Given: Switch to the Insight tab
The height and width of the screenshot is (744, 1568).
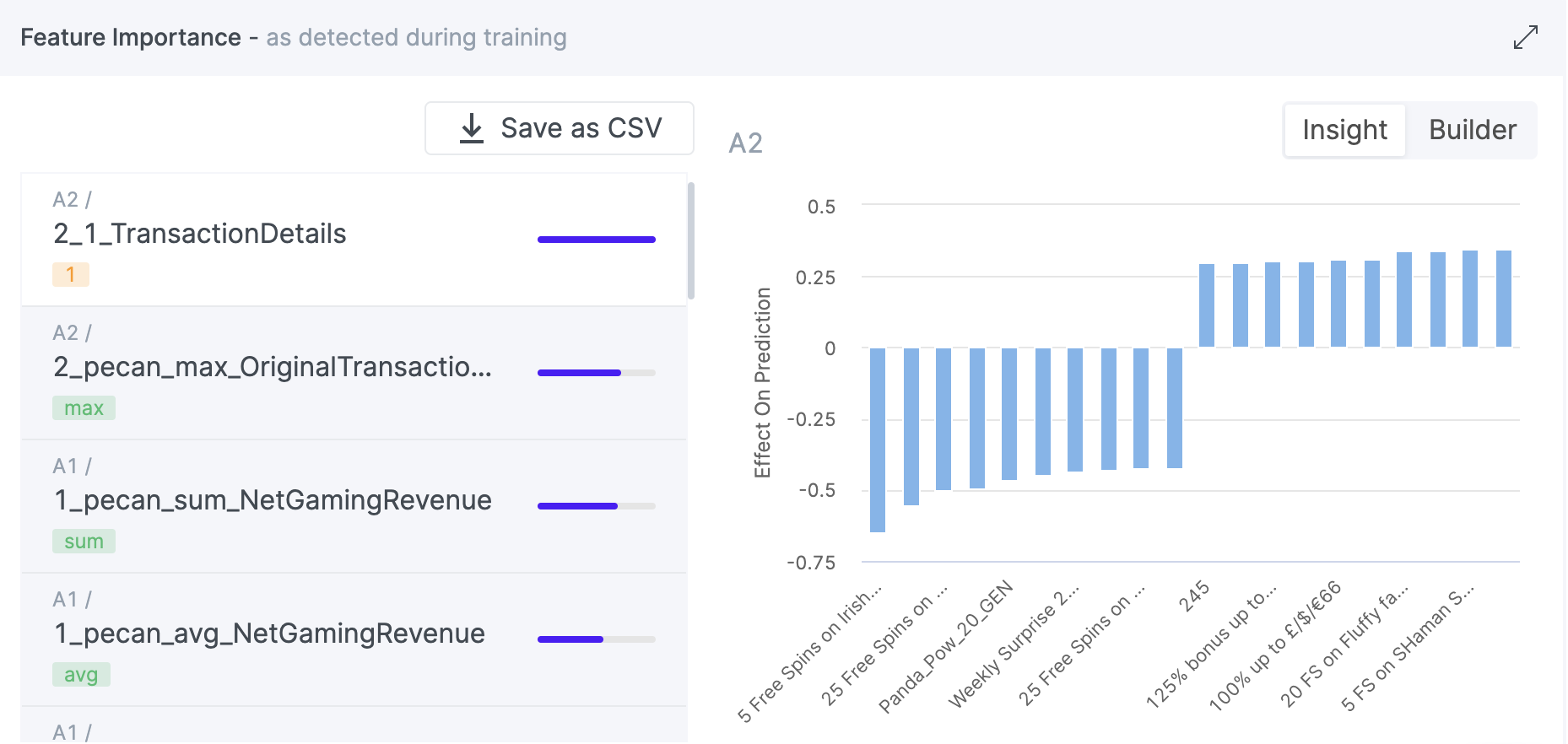Looking at the screenshot, I should pos(1344,130).
